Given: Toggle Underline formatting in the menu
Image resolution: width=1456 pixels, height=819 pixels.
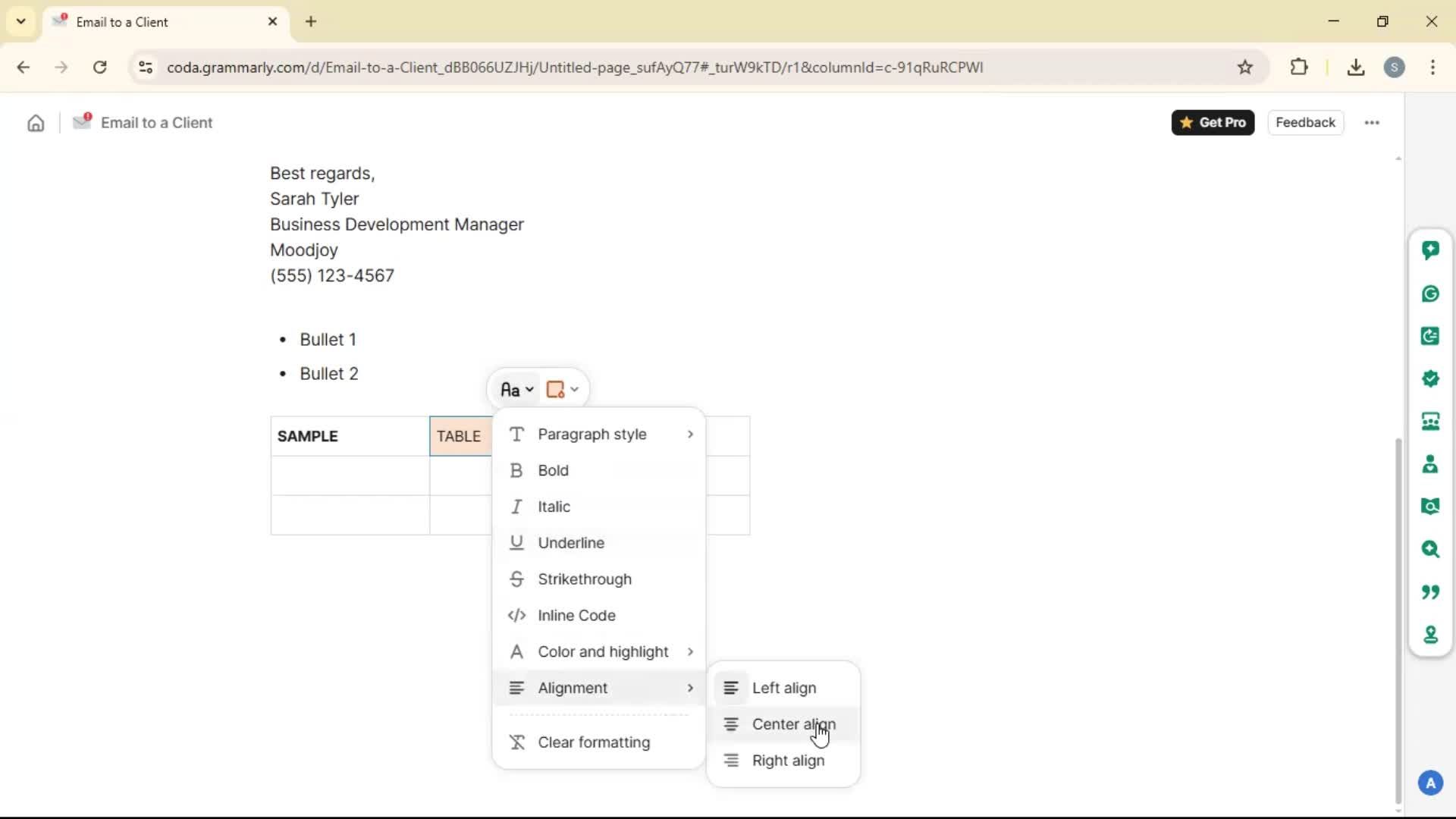Looking at the screenshot, I should click(570, 543).
